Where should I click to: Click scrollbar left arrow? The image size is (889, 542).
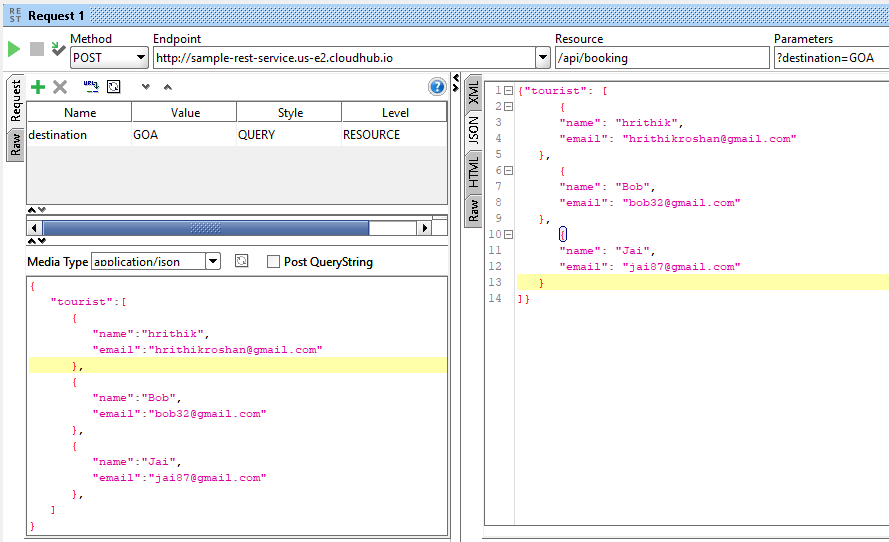coord(34,228)
